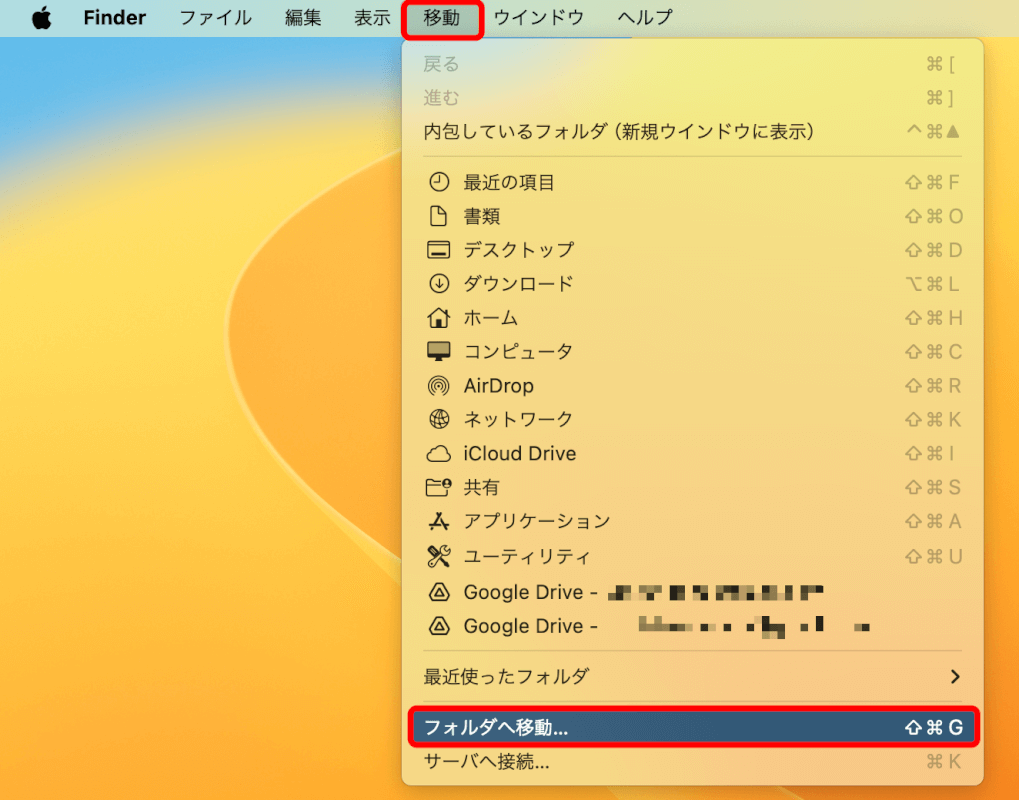This screenshot has width=1019, height=800.
Task: Click the download arrow icon for ダウンロード
Action: coord(438,284)
